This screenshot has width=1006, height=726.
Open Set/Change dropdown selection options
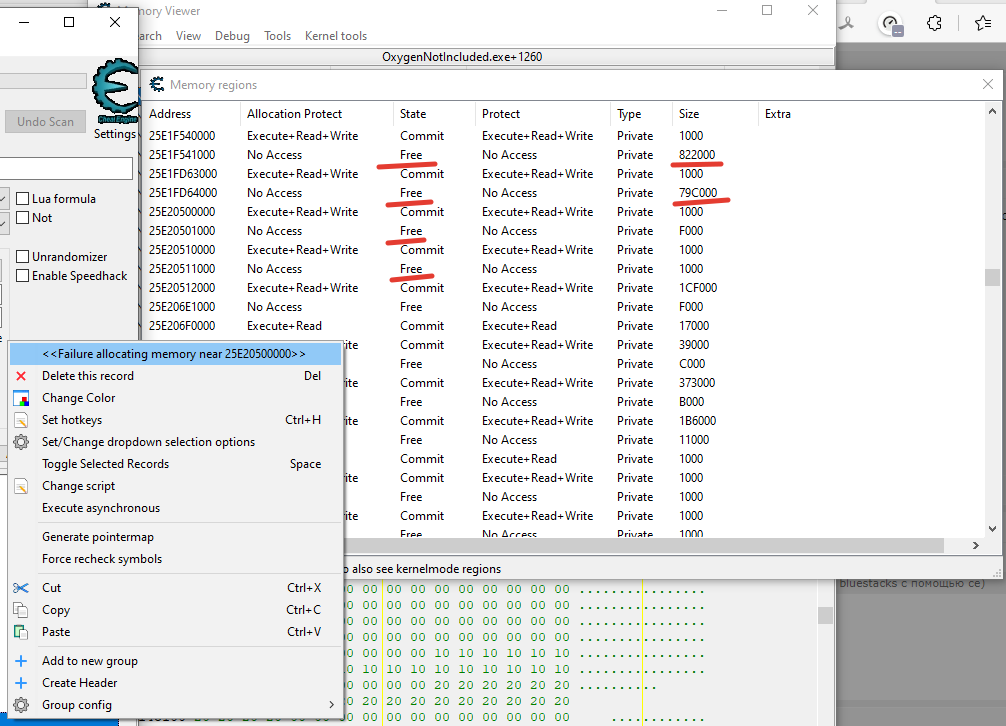(148, 442)
